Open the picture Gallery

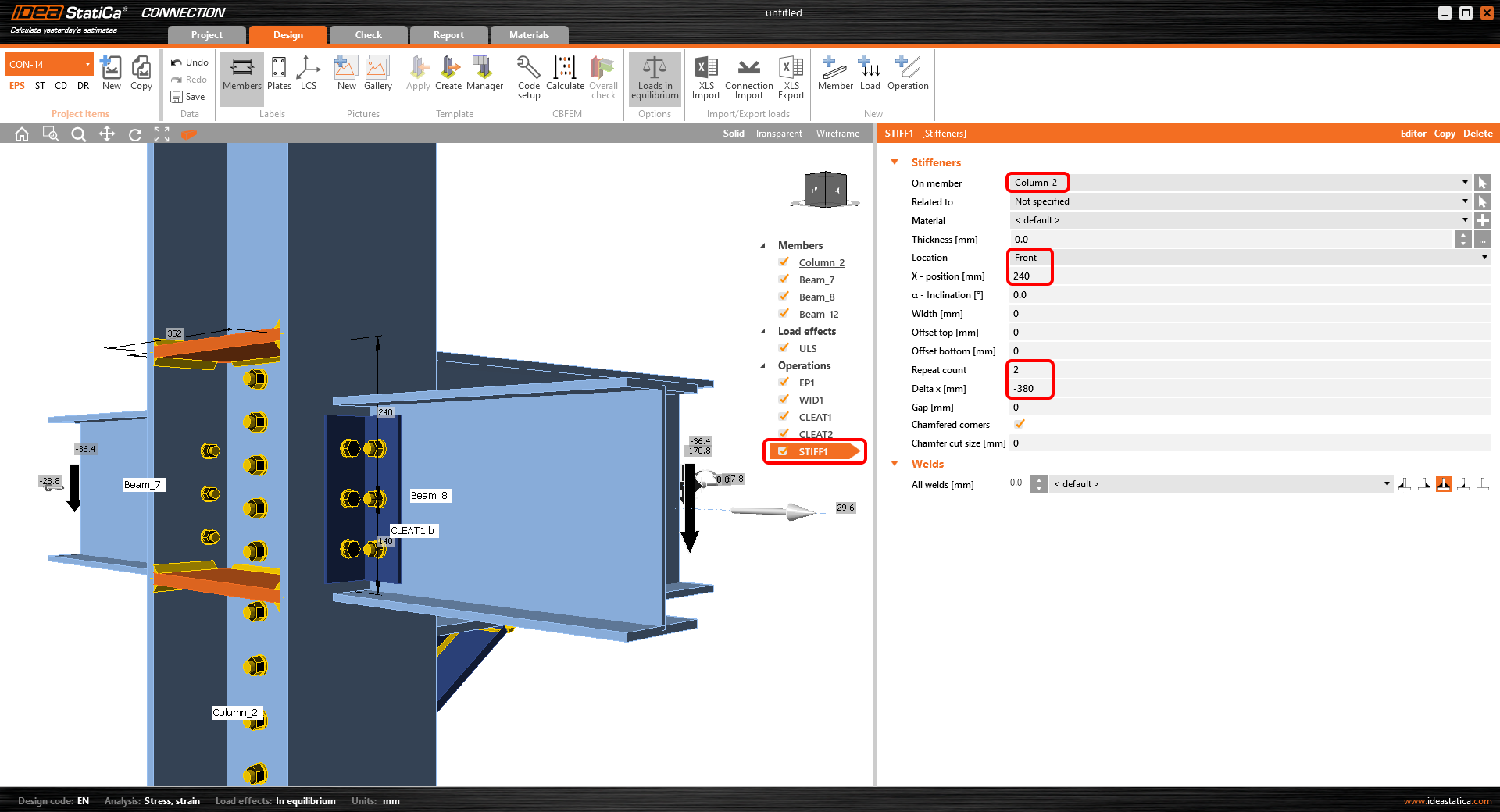click(x=377, y=73)
